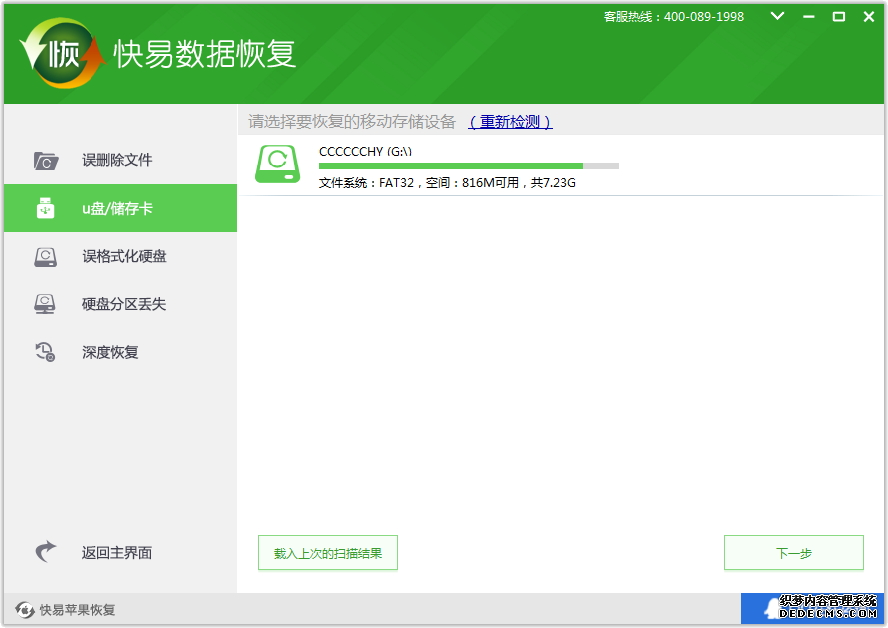Click the 下一步 button

793,553
